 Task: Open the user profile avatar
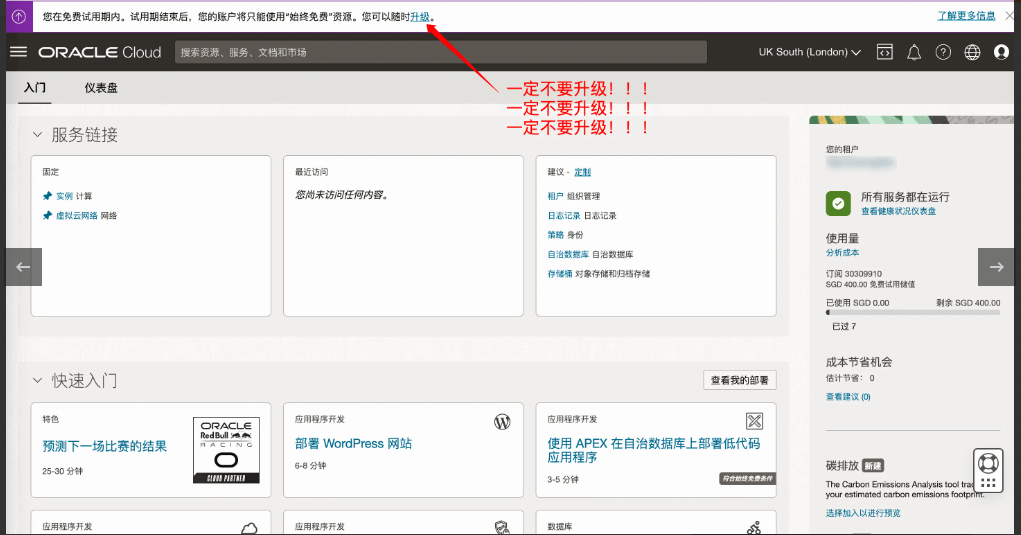(1002, 52)
